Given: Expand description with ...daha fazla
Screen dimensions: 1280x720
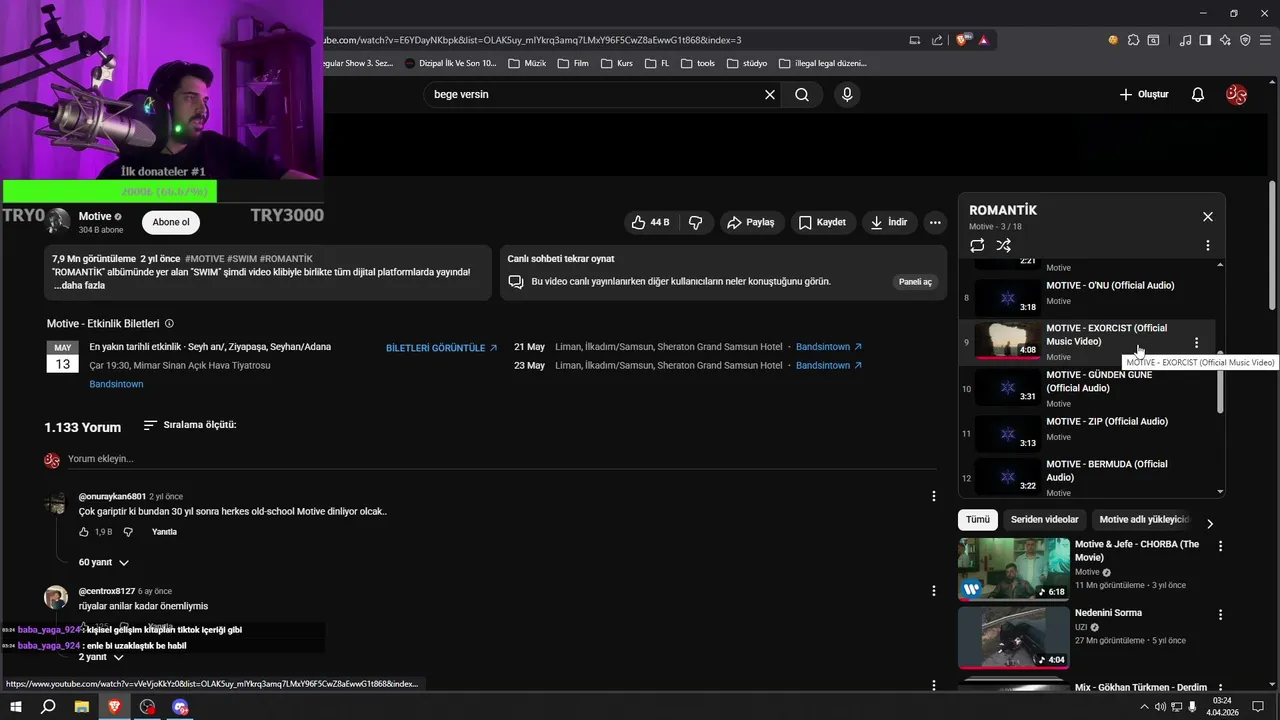Looking at the screenshot, I should tap(79, 285).
